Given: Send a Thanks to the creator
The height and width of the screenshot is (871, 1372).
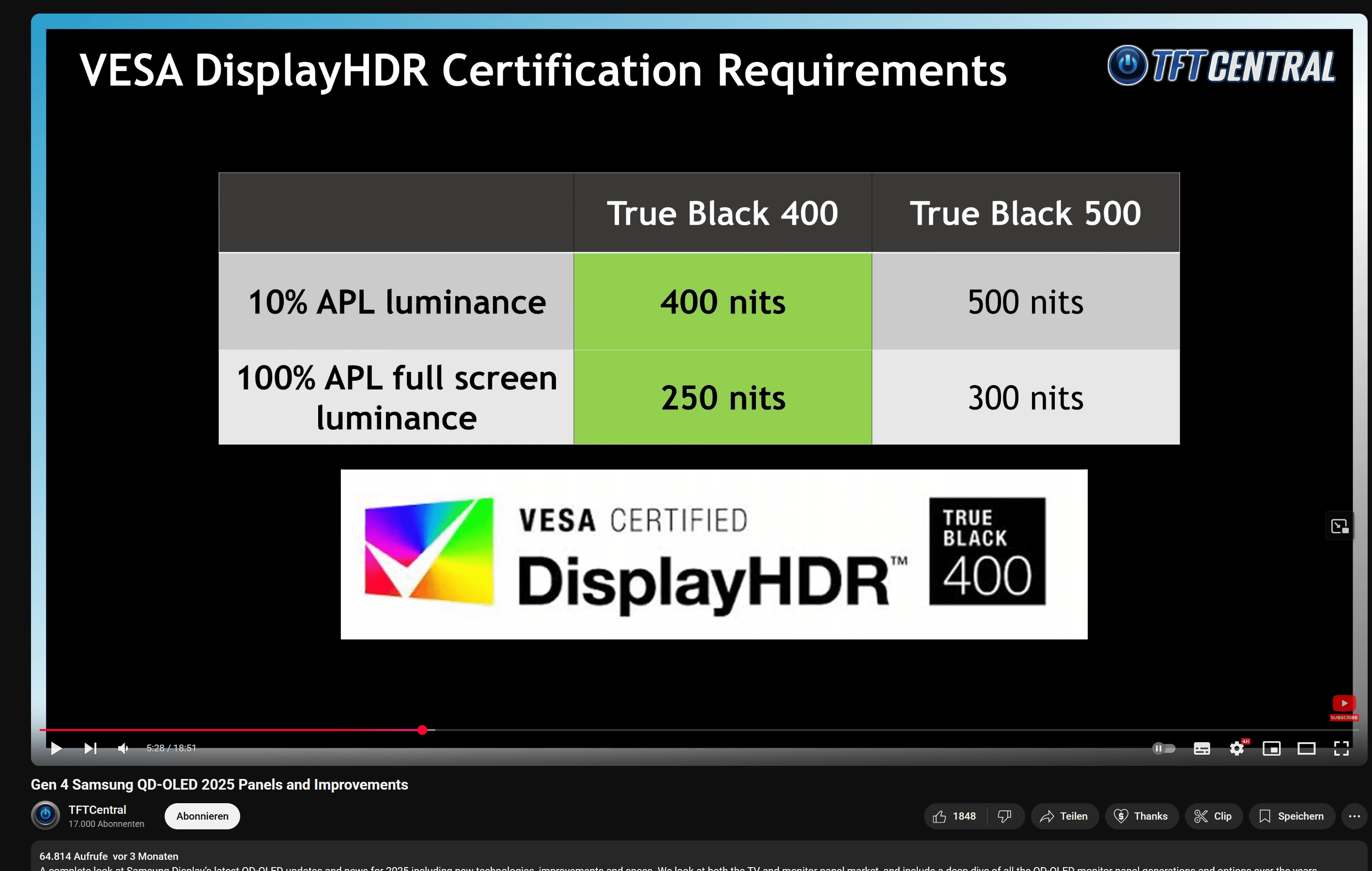Looking at the screenshot, I should (1141, 816).
